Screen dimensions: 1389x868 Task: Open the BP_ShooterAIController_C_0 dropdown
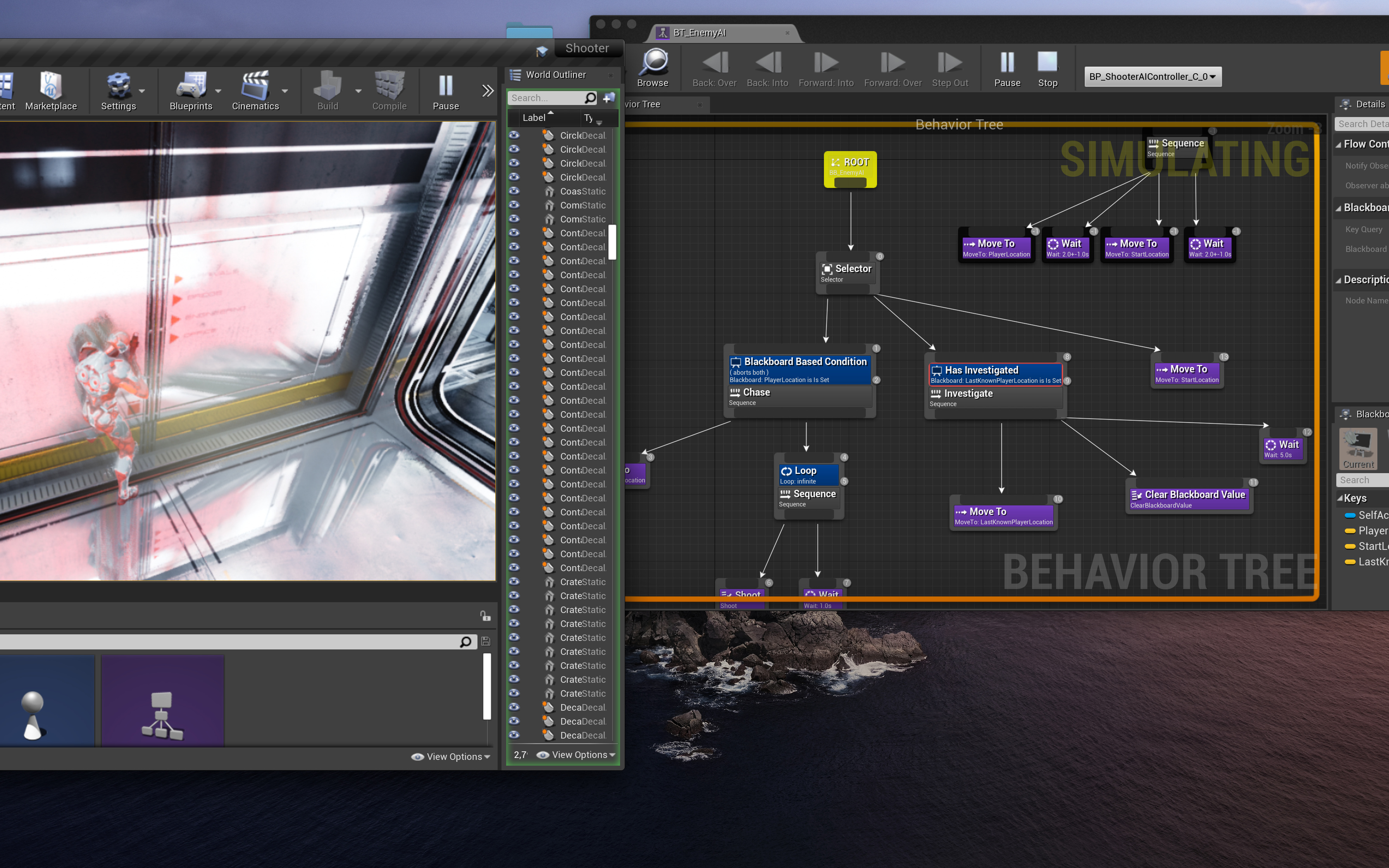[1152, 76]
